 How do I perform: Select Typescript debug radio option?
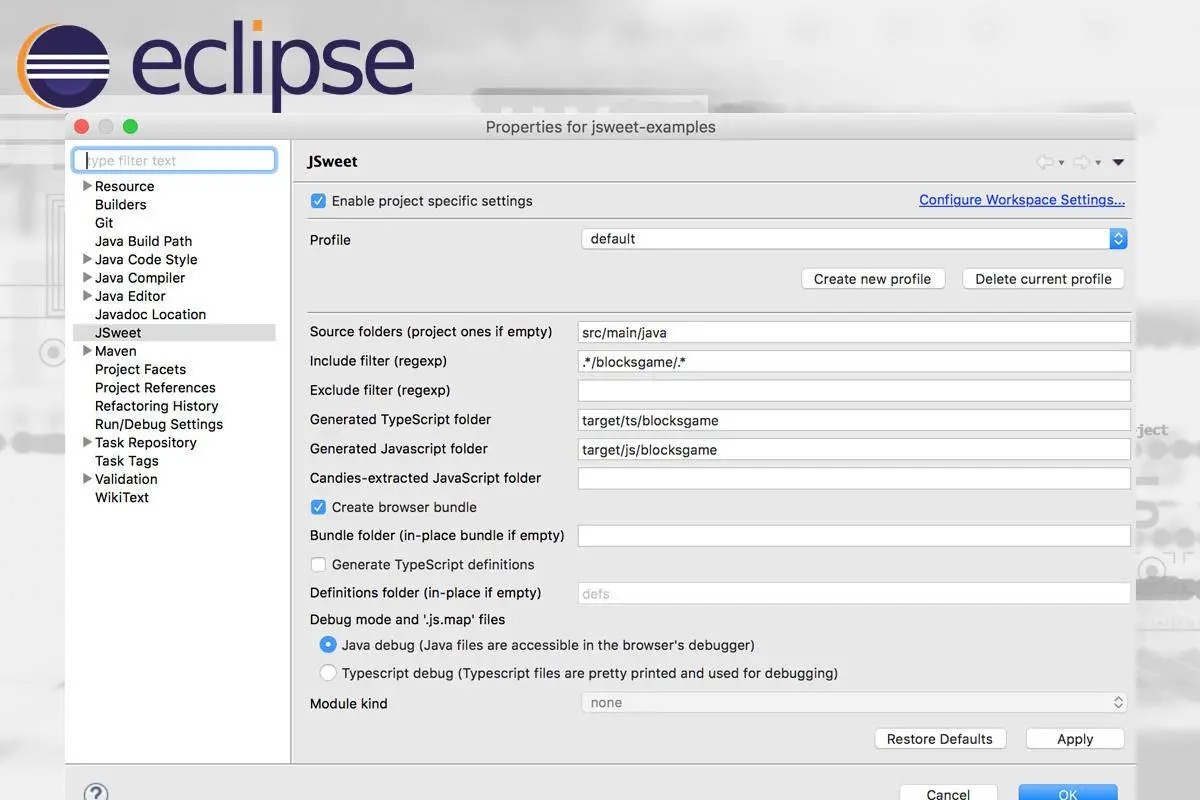click(x=328, y=673)
